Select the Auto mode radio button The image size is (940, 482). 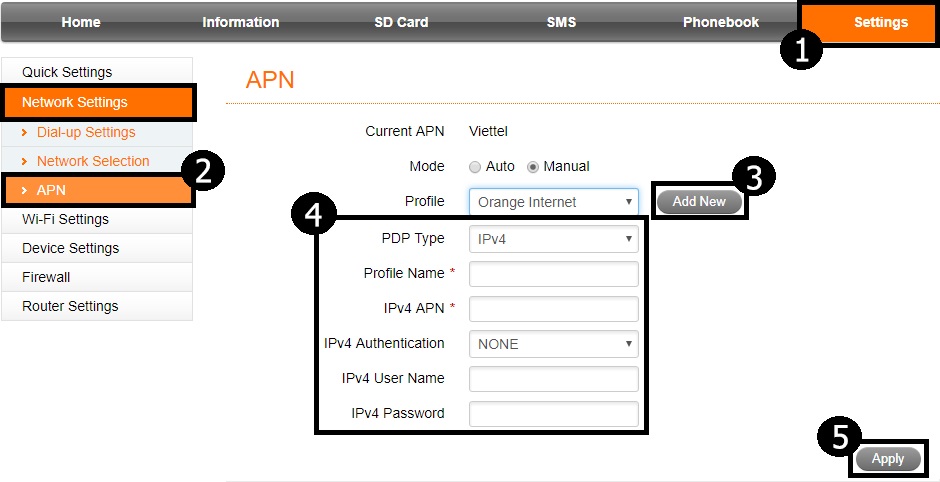click(x=476, y=167)
